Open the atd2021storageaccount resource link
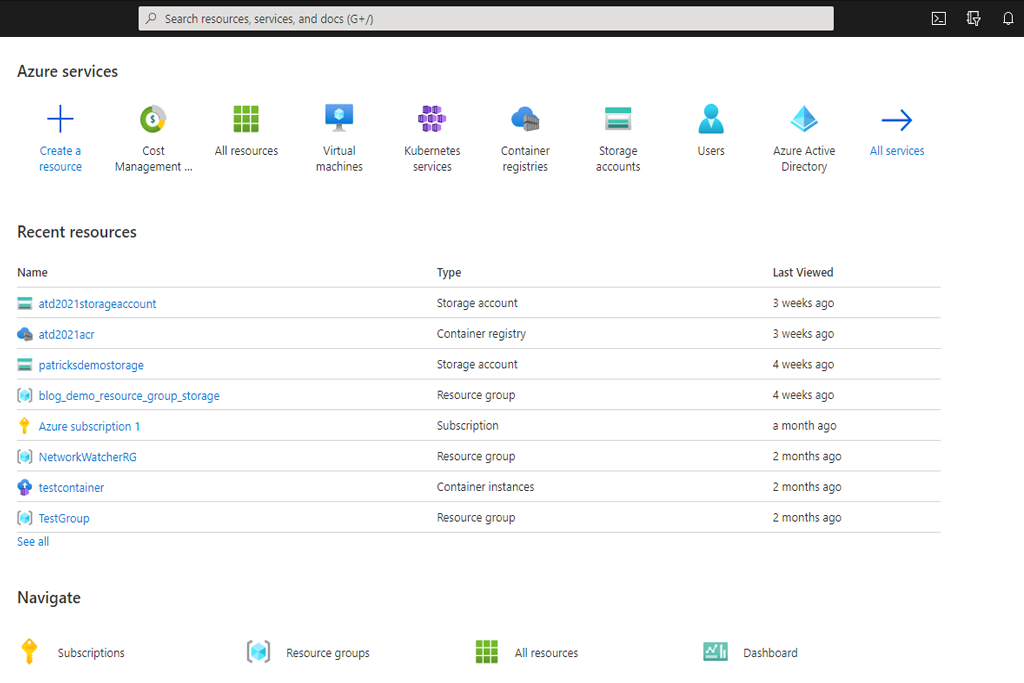Image resolution: width=1024 pixels, height=683 pixels. pyautogui.click(x=97, y=304)
